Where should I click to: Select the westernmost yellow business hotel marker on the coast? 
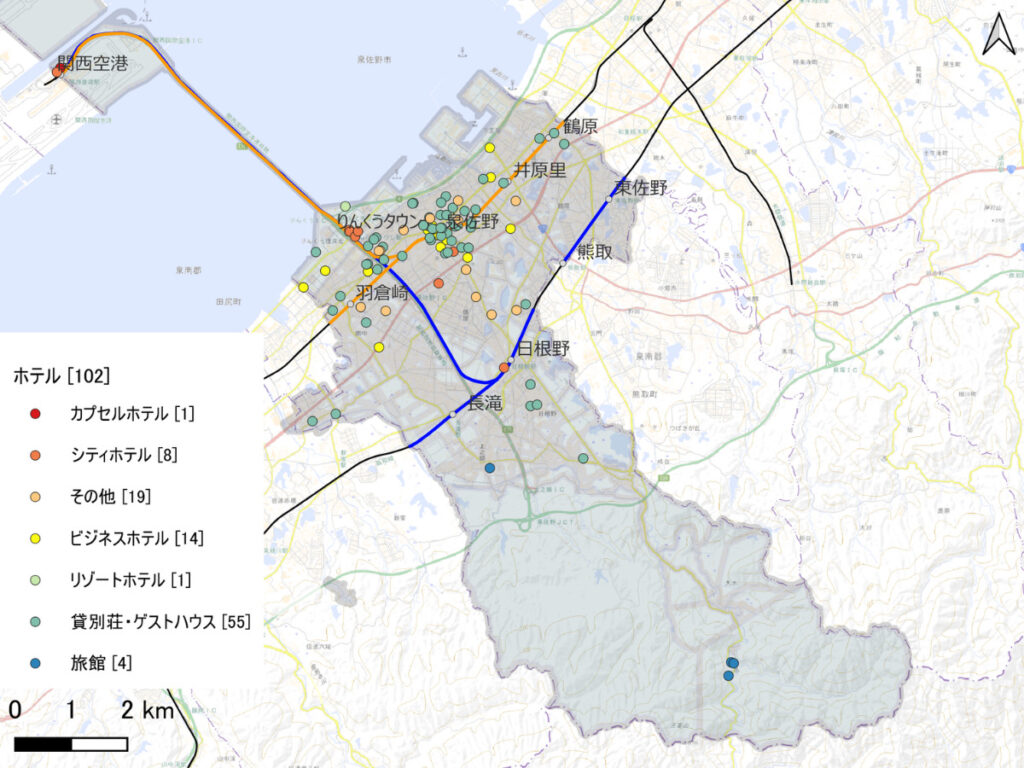point(303,287)
